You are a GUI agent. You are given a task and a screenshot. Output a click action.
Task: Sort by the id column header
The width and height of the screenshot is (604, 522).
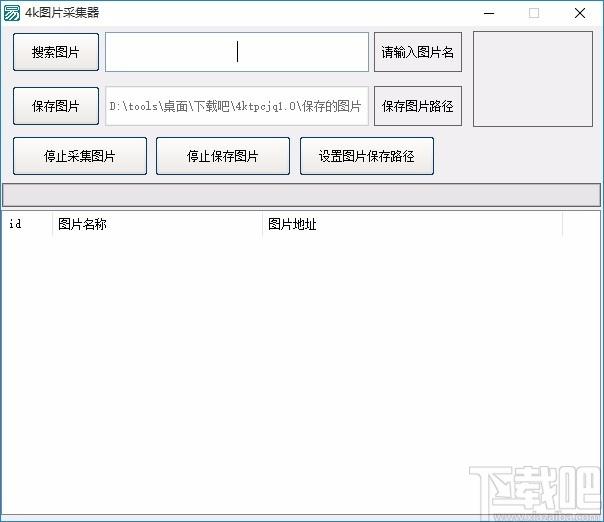[x=27, y=224]
